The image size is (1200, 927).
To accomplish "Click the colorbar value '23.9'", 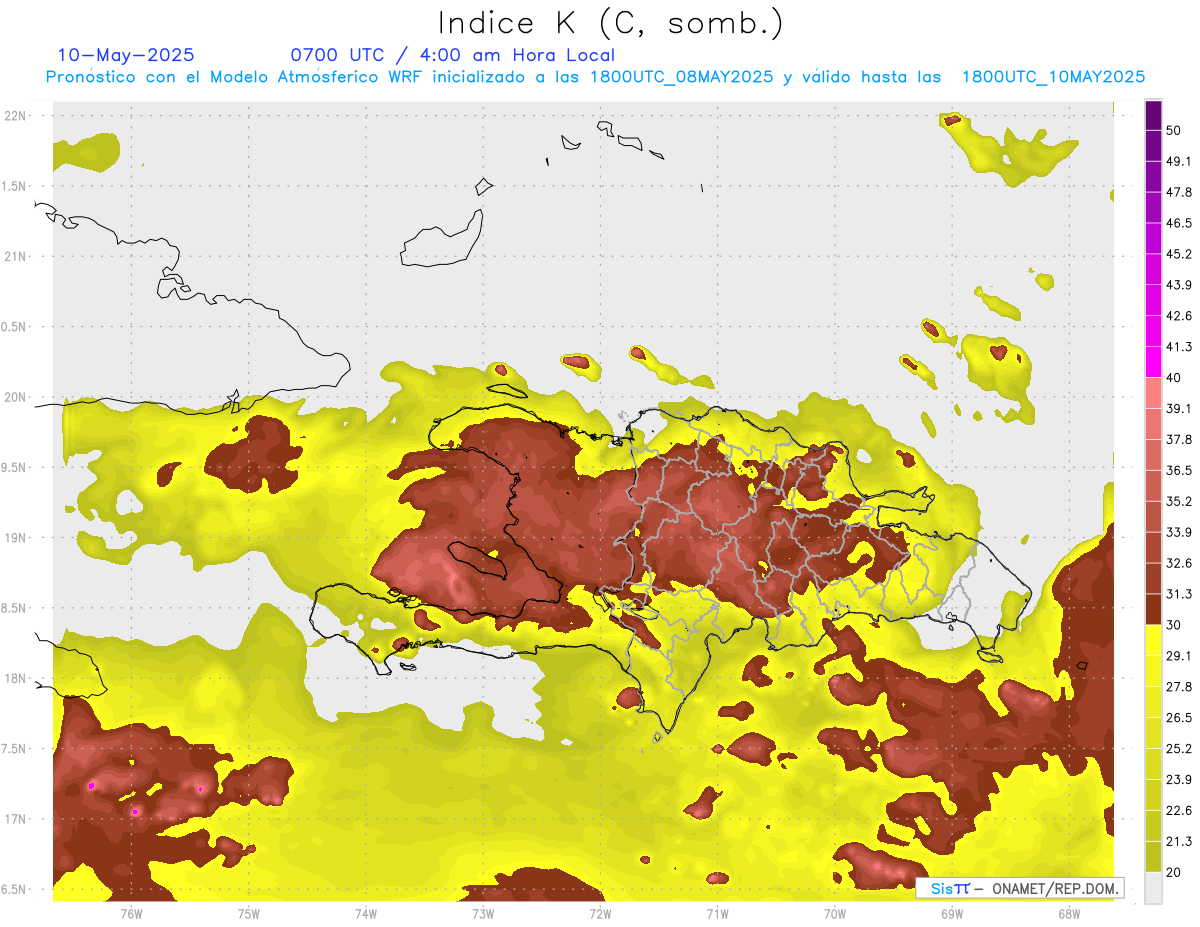I will point(1178,781).
